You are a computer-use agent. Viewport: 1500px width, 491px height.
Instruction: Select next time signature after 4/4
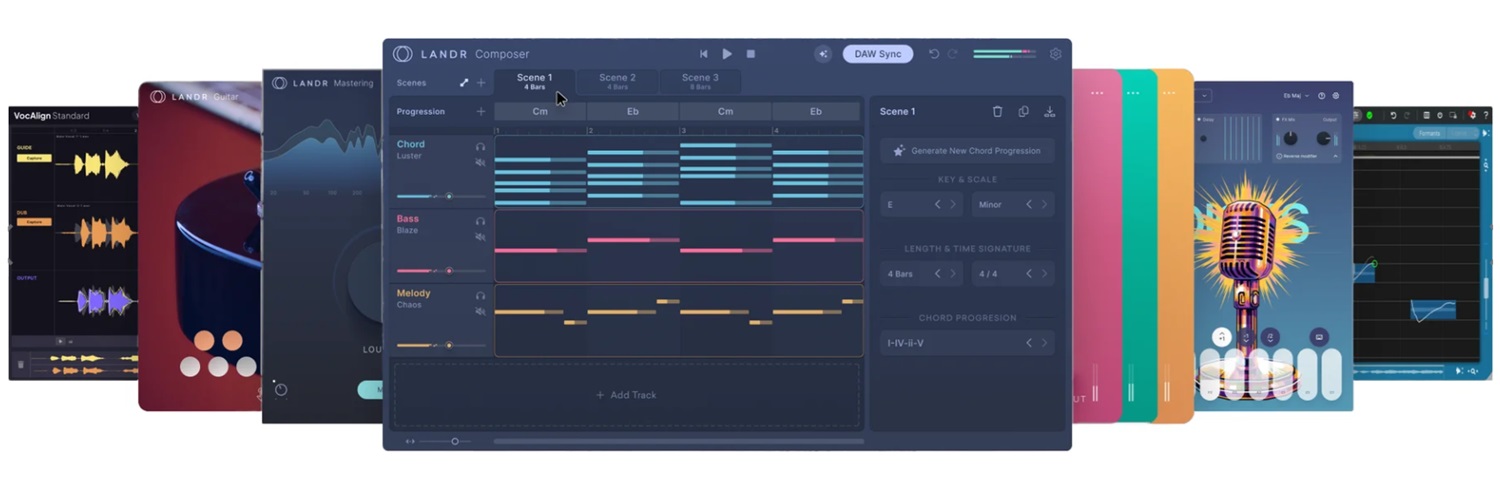pyautogui.click(x=1044, y=274)
